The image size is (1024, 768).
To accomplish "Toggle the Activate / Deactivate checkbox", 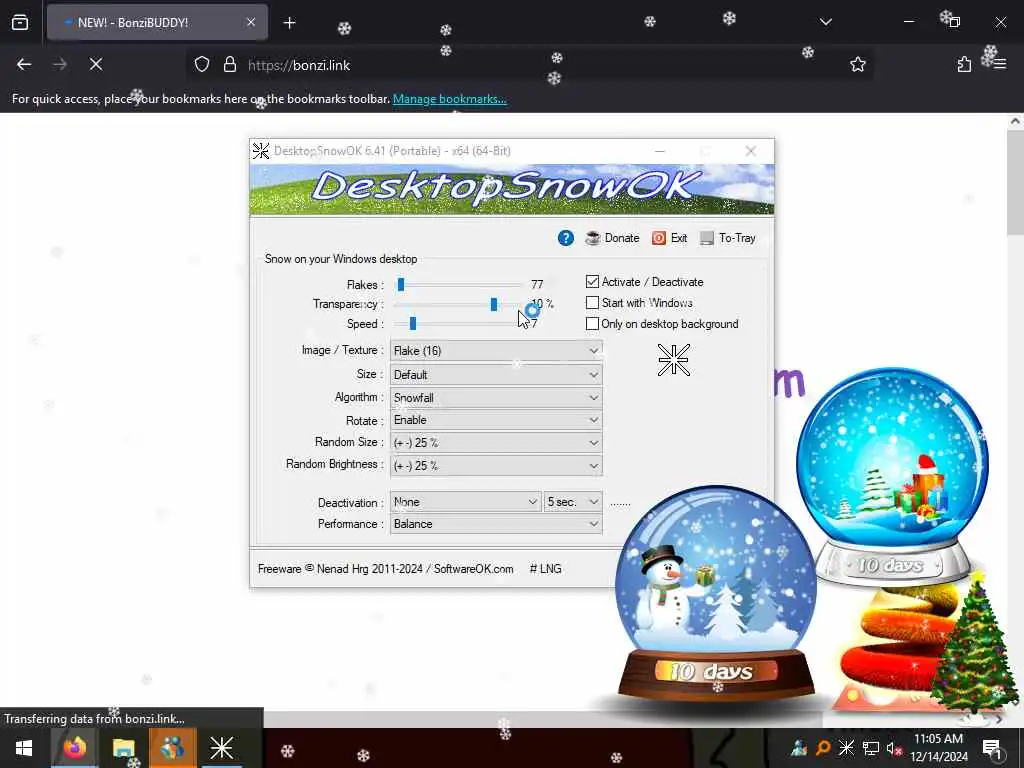I will (592, 281).
